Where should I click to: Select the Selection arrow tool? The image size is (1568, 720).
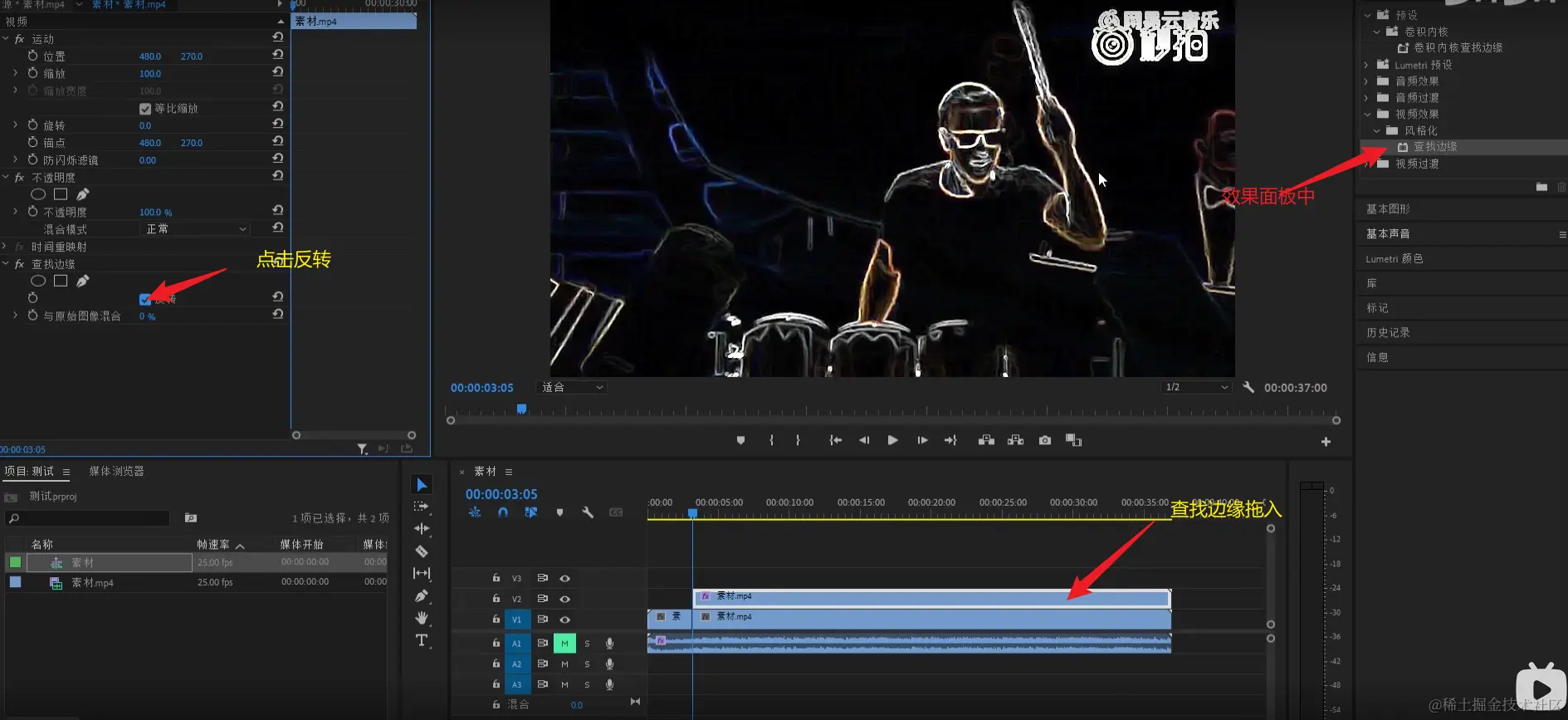(x=422, y=484)
